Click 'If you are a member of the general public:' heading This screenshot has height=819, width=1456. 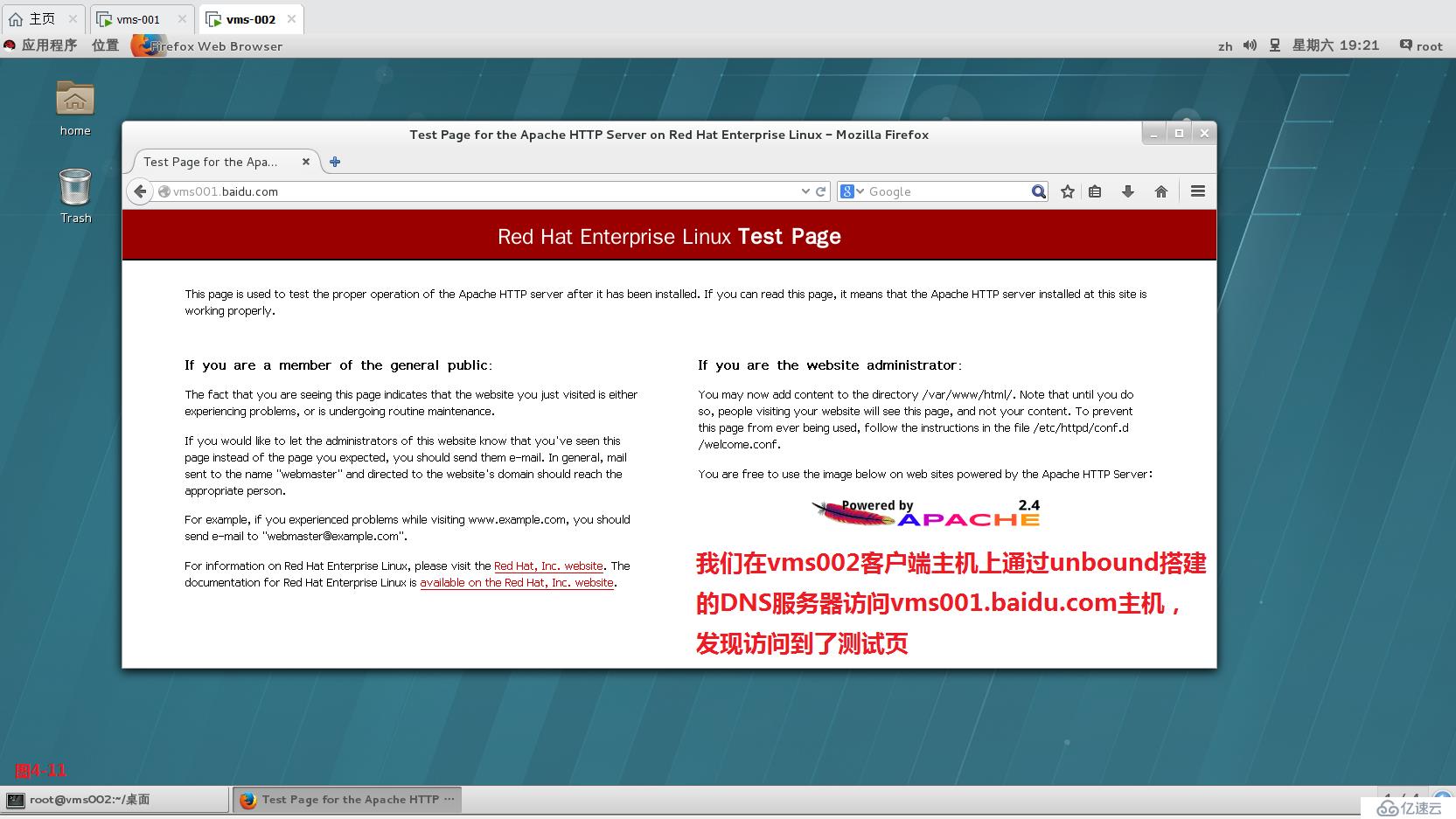pyautogui.click(x=338, y=365)
